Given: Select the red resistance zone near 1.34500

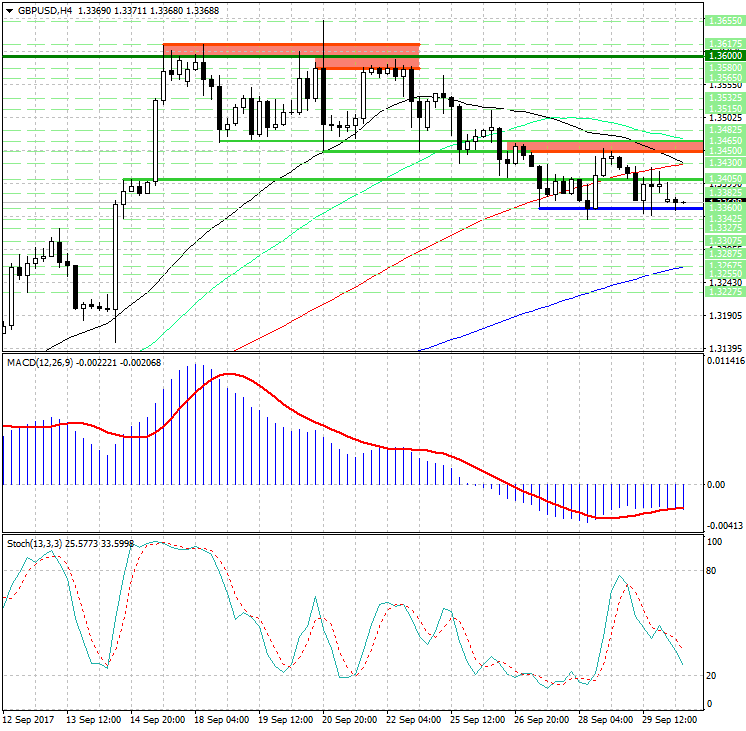Looking at the screenshot, I should tap(605, 147).
